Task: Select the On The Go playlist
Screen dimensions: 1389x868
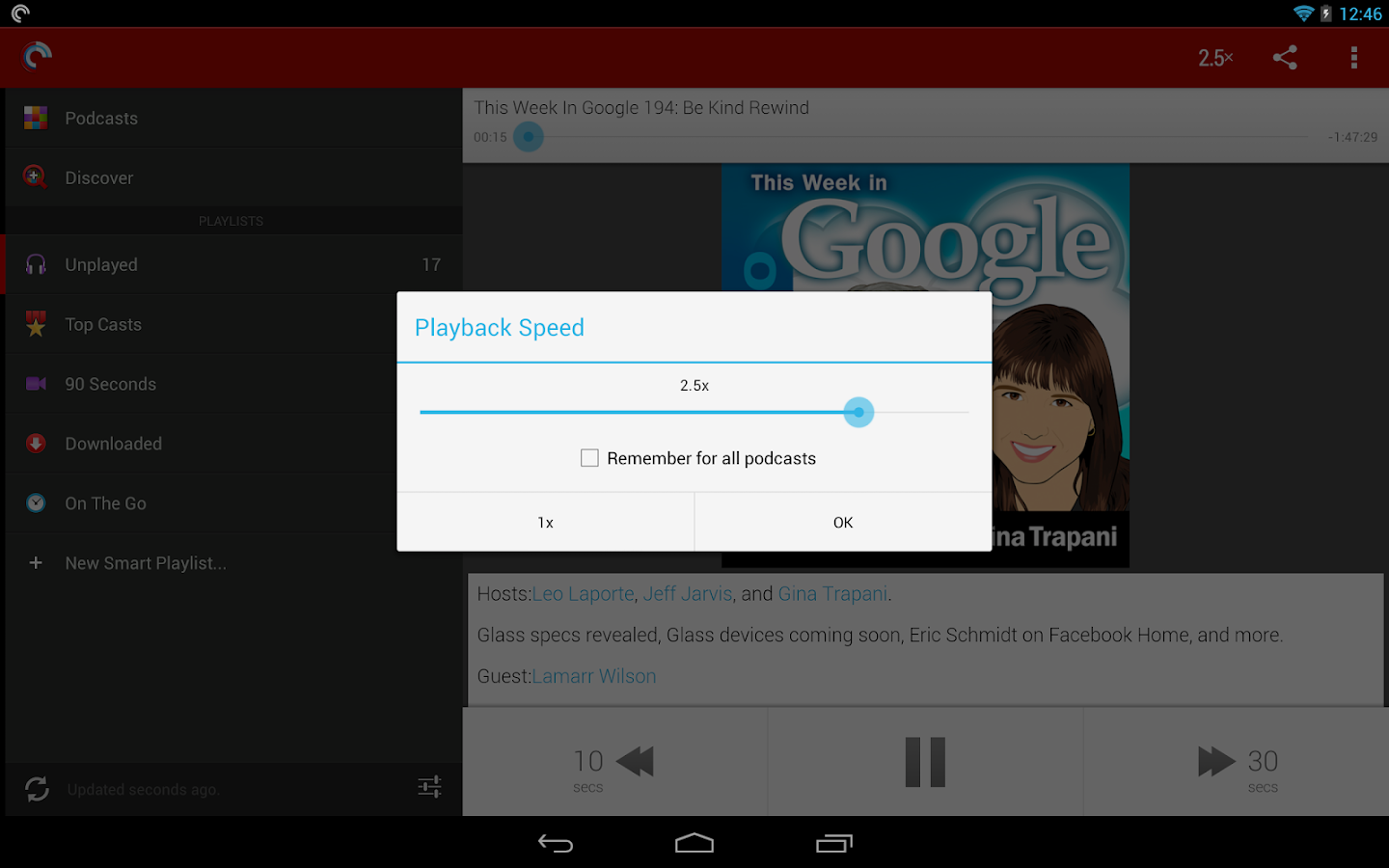Action: [x=233, y=503]
